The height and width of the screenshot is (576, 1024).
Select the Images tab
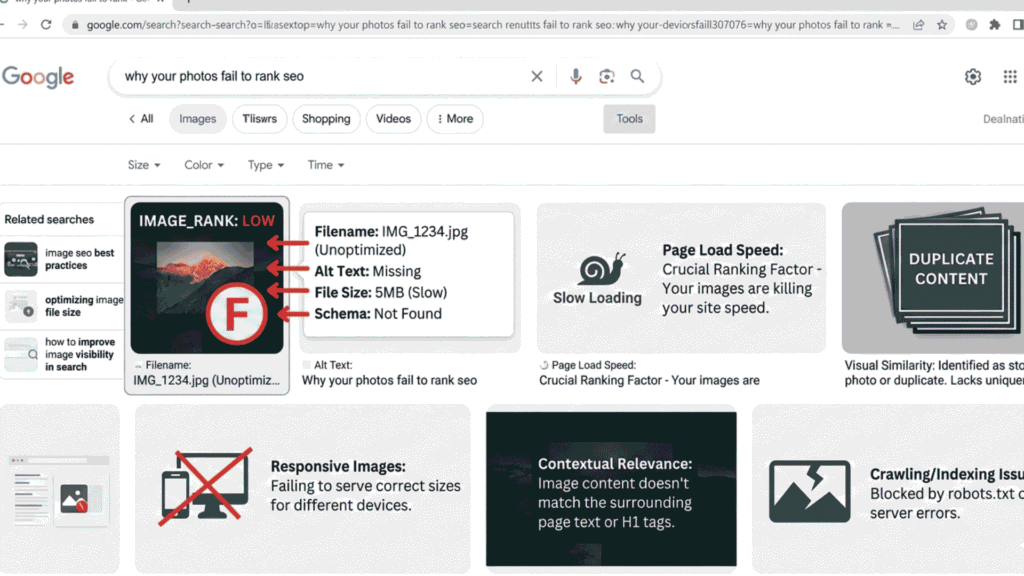tap(198, 119)
